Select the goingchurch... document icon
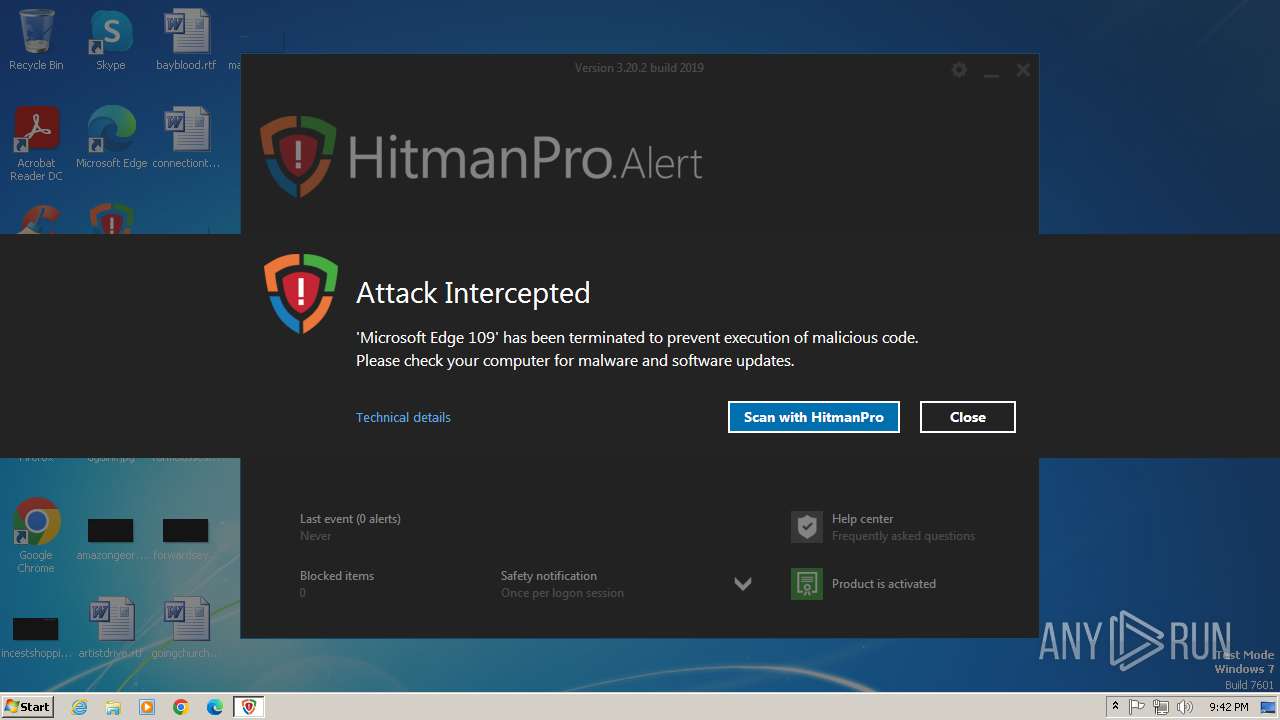 (186, 628)
